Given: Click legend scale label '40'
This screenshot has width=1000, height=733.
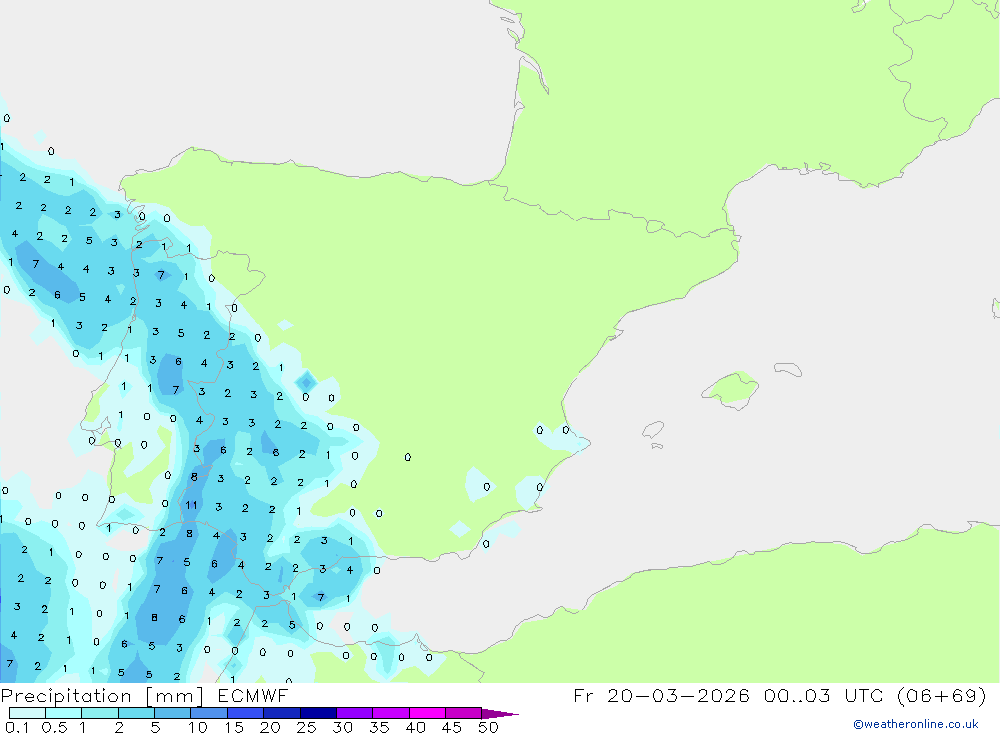Looking at the screenshot, I should click(415, 727).
